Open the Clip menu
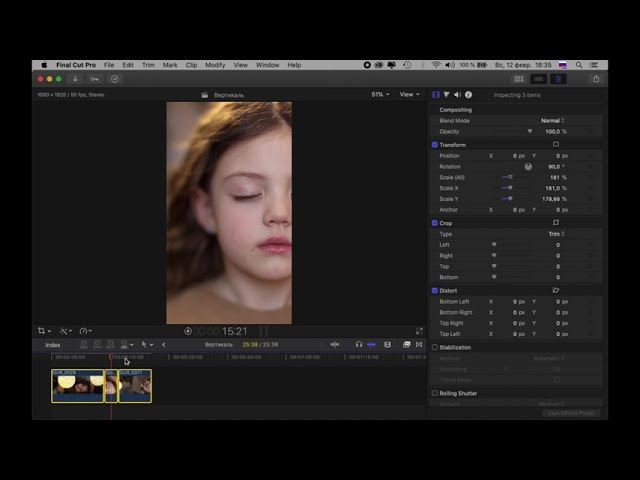 [191, 65]
